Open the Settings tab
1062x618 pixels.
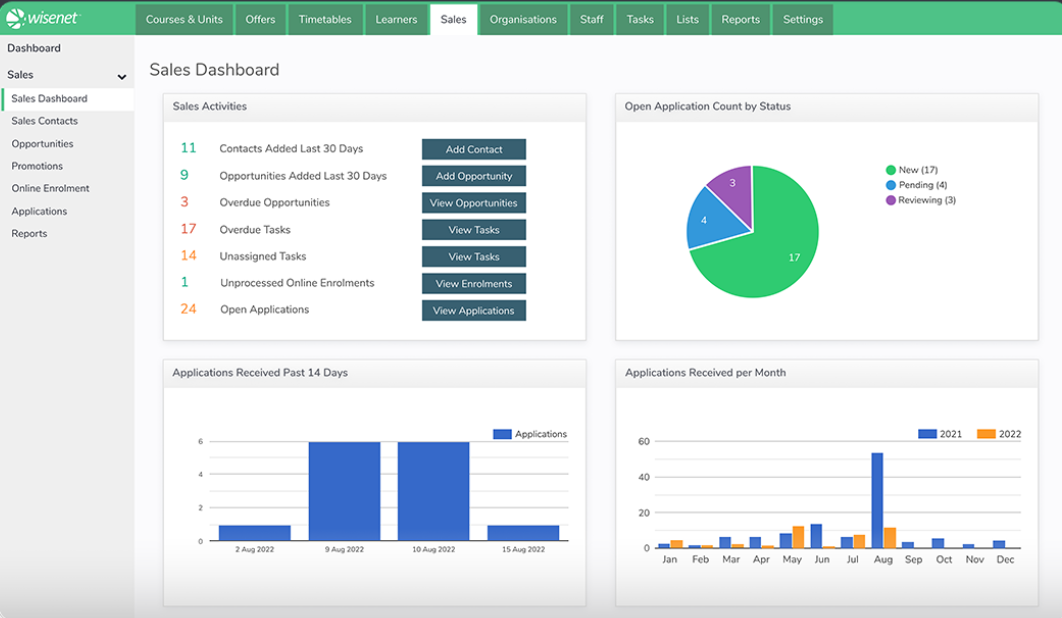[803, 20]
